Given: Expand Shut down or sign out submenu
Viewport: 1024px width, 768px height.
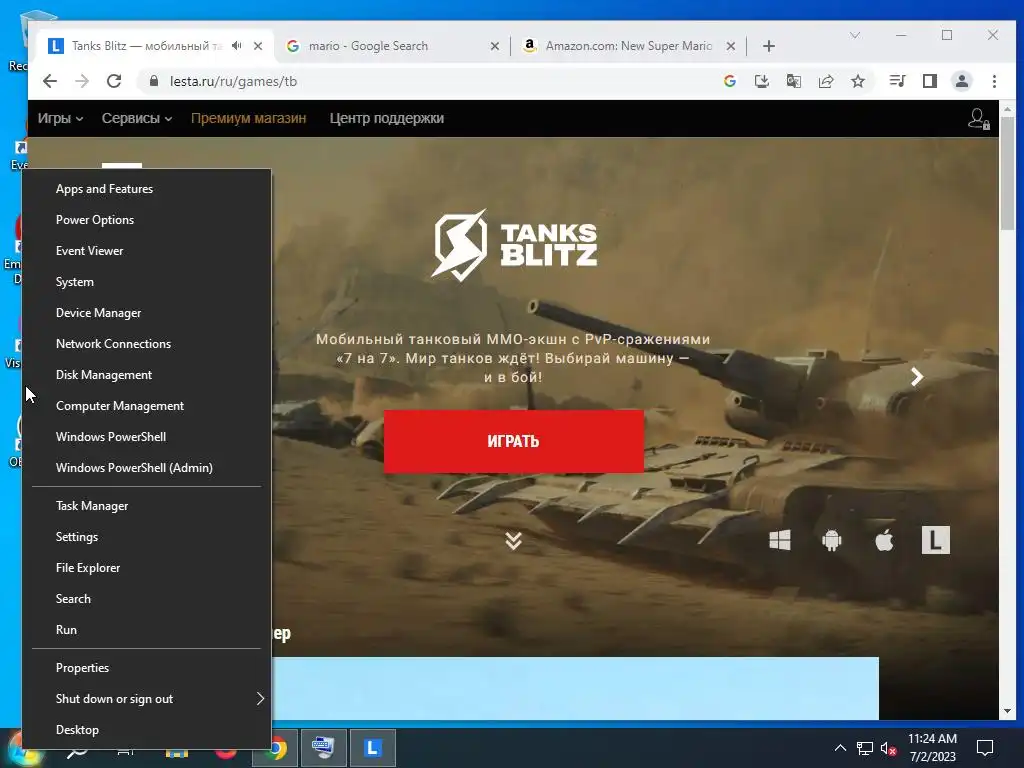Looking at the screenshot, I should (x=147, y=699).
